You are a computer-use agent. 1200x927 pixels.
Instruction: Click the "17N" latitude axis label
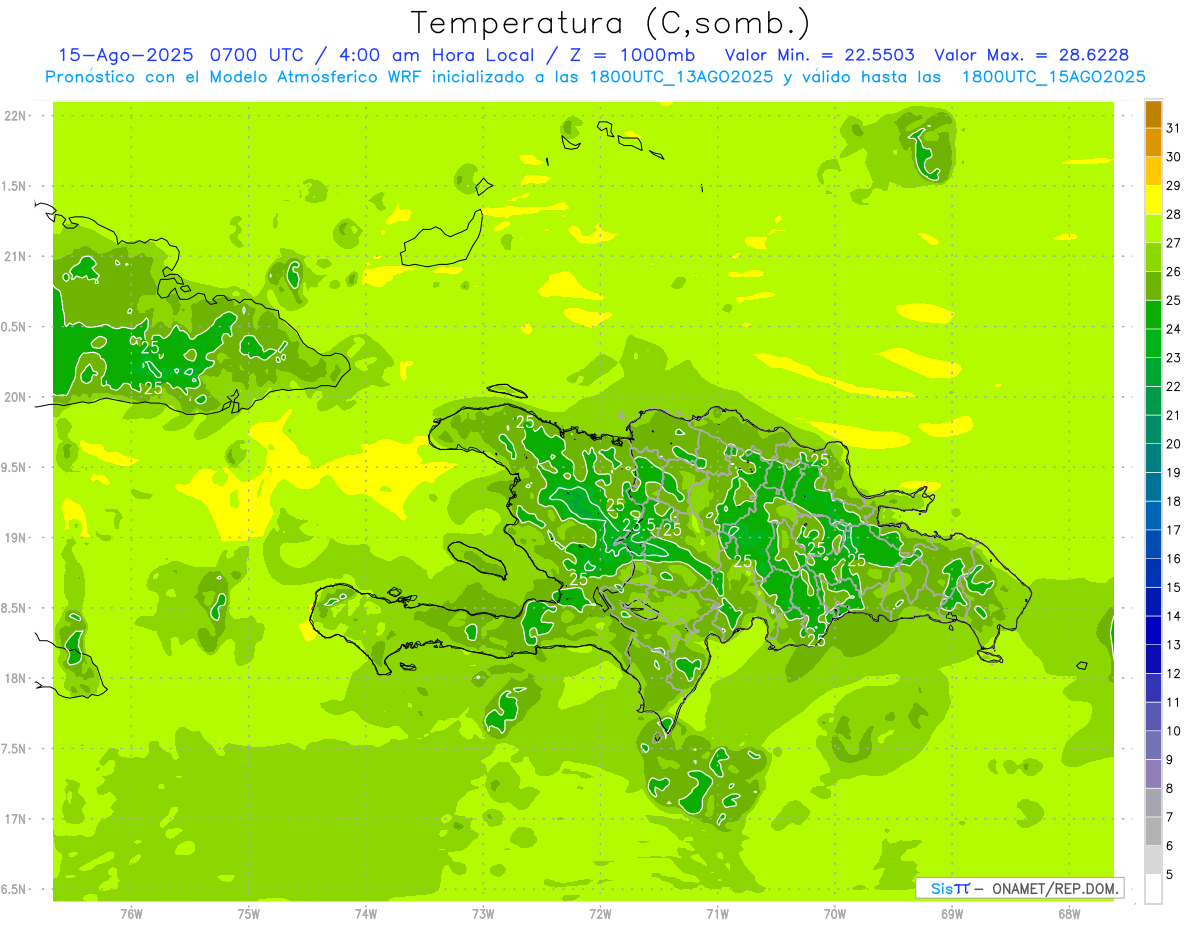tap(16, 819)
